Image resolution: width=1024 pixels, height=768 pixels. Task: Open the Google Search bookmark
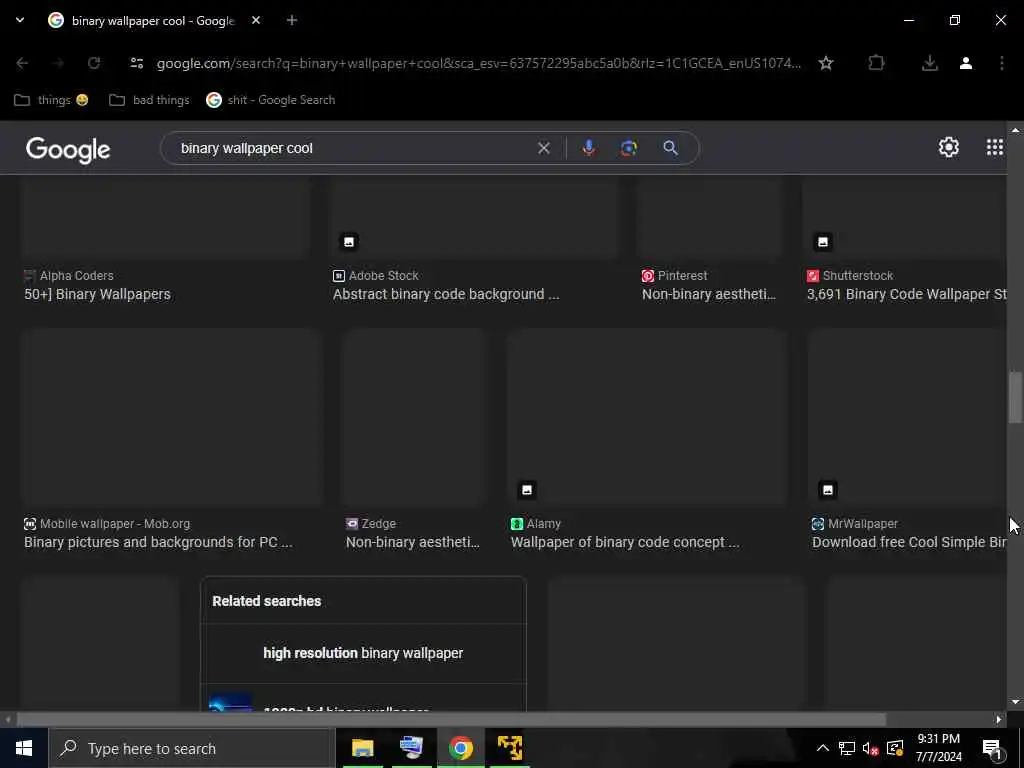271,100
